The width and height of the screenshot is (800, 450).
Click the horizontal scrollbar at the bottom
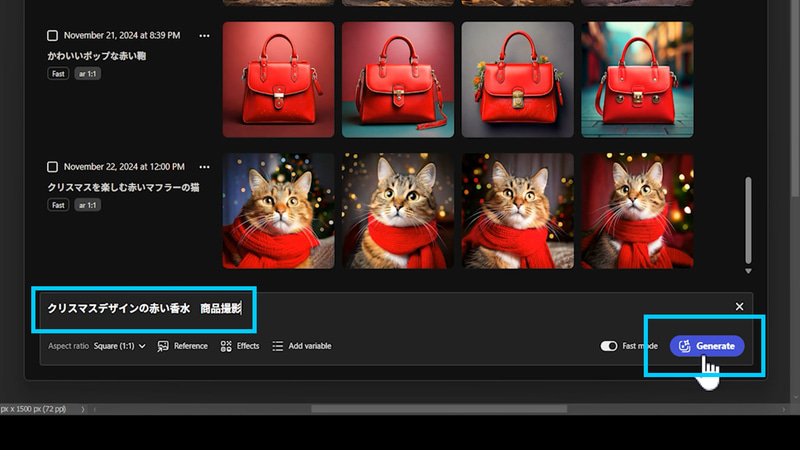(439, 409)
